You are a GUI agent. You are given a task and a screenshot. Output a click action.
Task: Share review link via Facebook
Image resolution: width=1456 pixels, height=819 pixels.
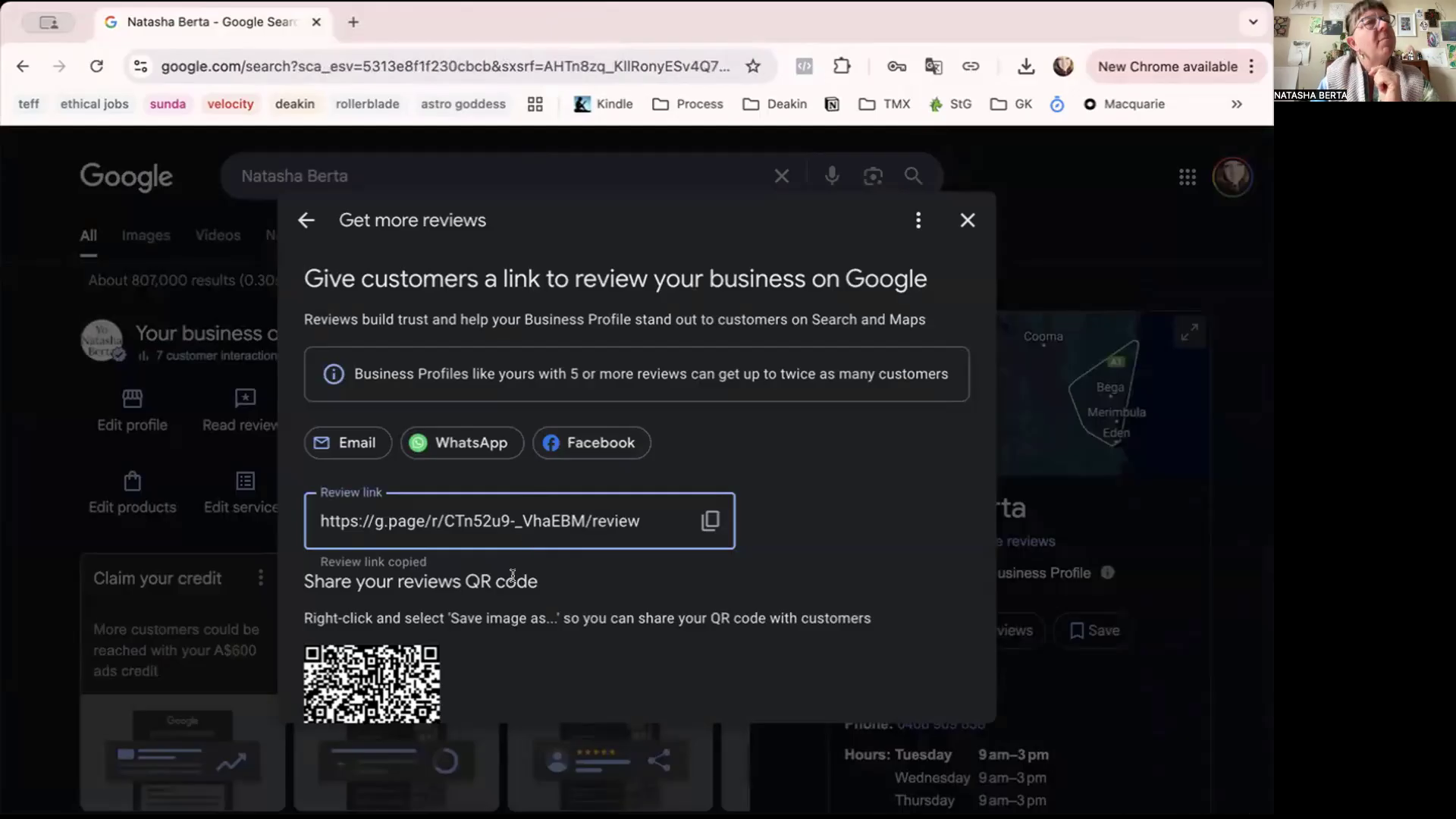click(x=591, y=443)
